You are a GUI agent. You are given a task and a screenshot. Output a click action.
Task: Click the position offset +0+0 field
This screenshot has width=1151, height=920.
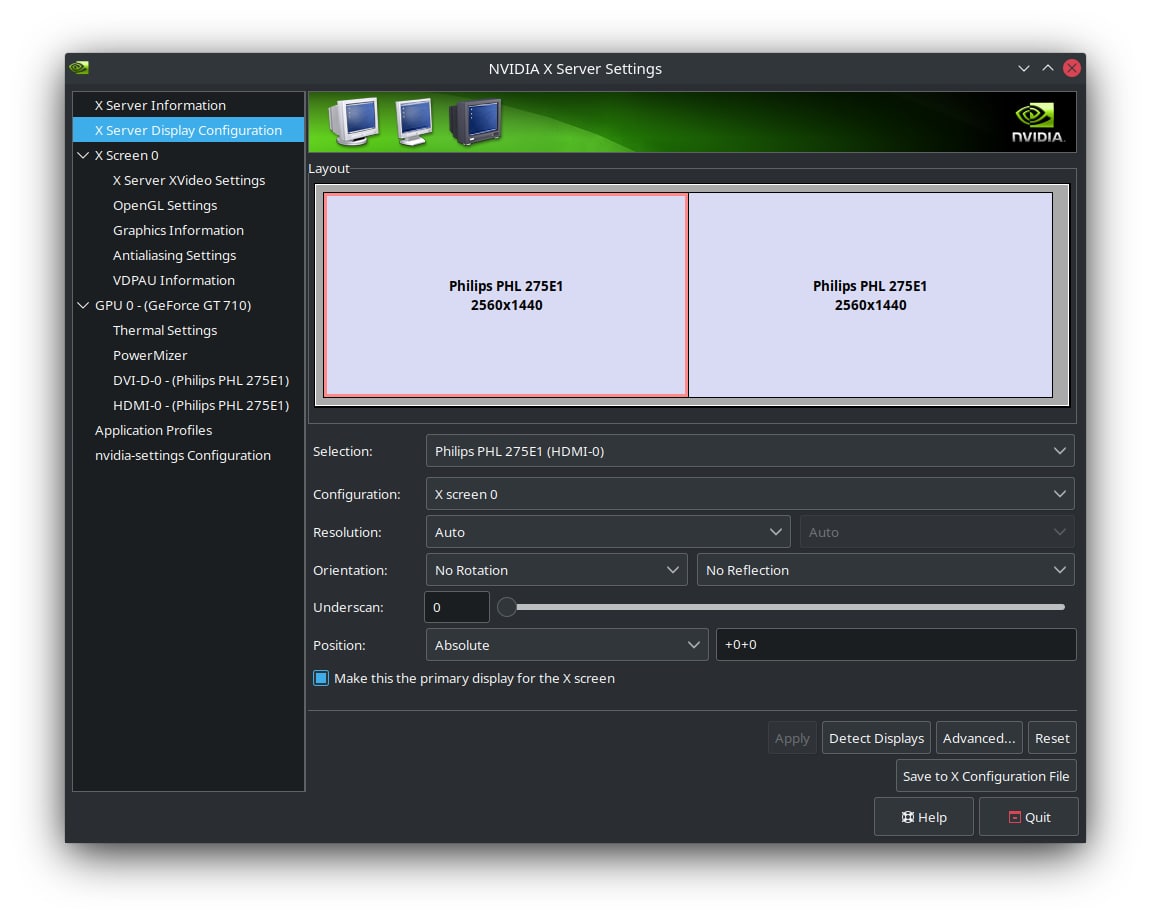click(x=896, y=645)
